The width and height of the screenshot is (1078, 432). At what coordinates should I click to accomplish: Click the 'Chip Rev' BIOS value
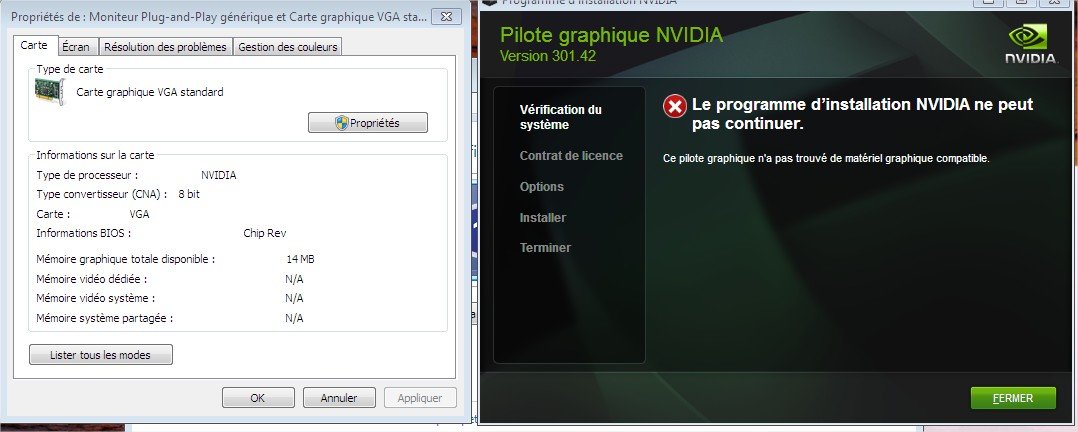(x=265, y=233)
